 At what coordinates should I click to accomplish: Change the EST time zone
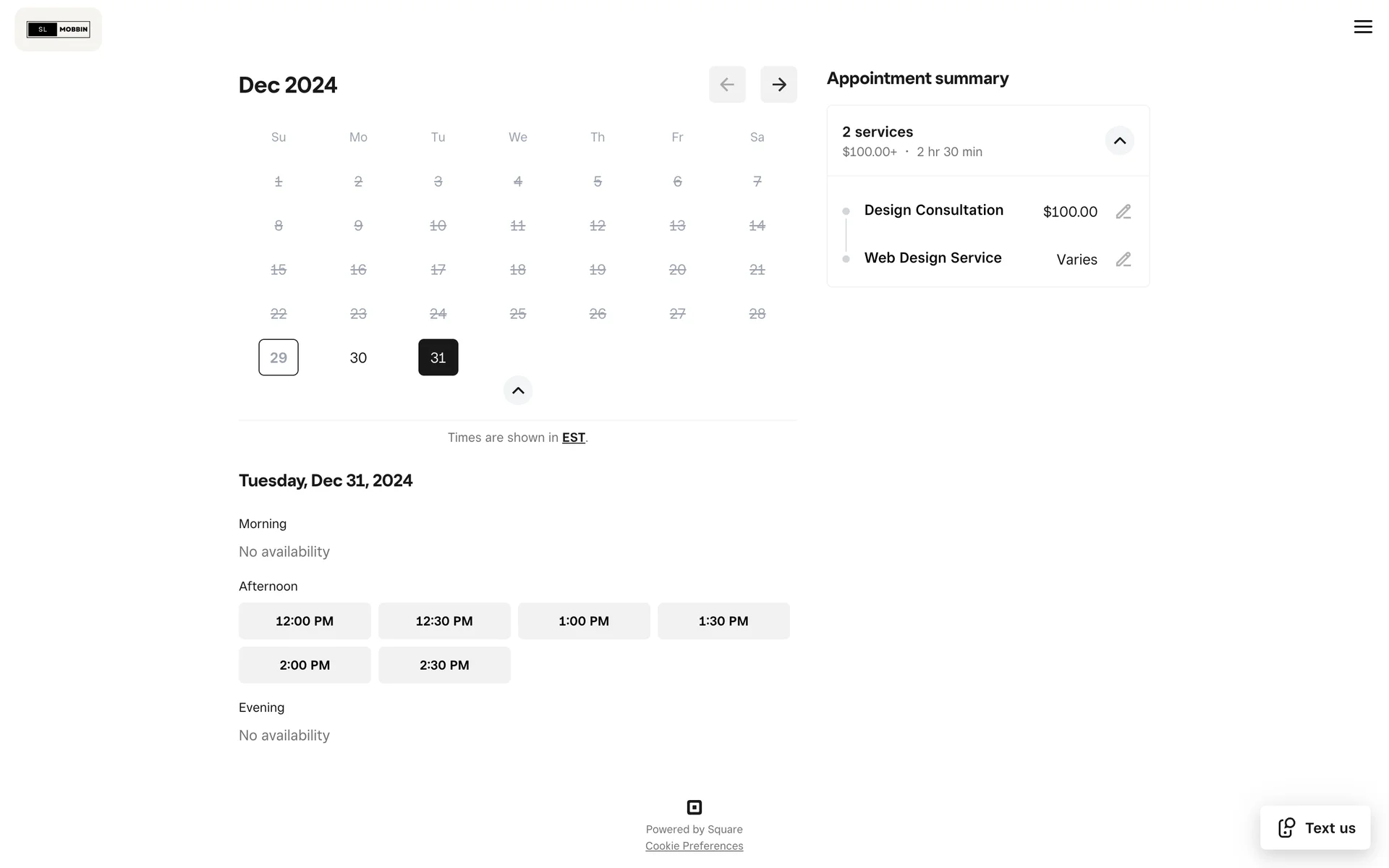pyautogui.click(x=573, y=438)
